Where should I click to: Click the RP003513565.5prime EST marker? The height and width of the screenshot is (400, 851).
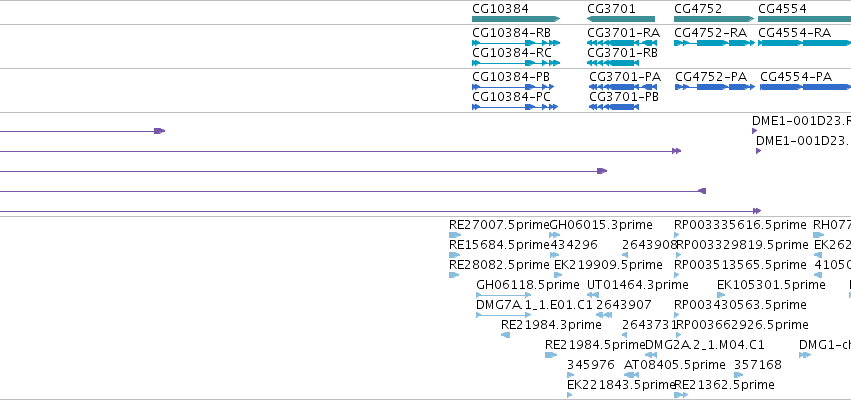676,275
